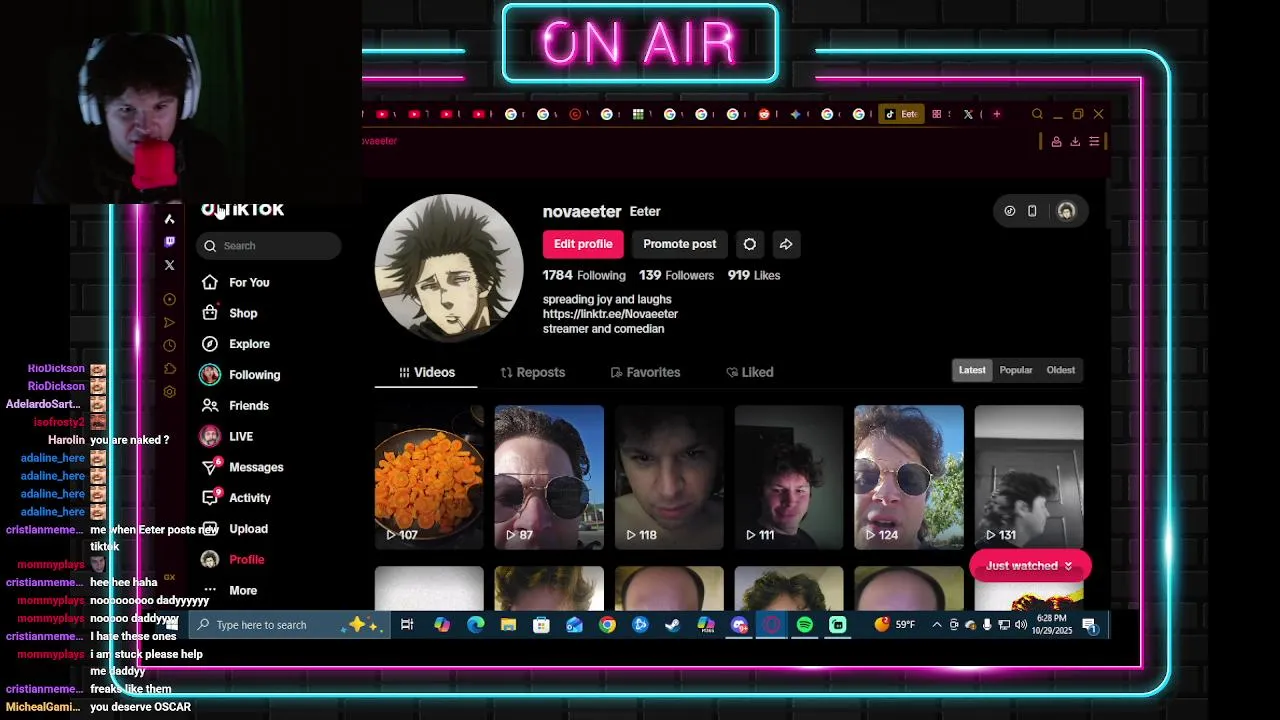Screen dimensions: 1280x720
Task: Show hidden system tray icons chevron
Action: (936, 625)
